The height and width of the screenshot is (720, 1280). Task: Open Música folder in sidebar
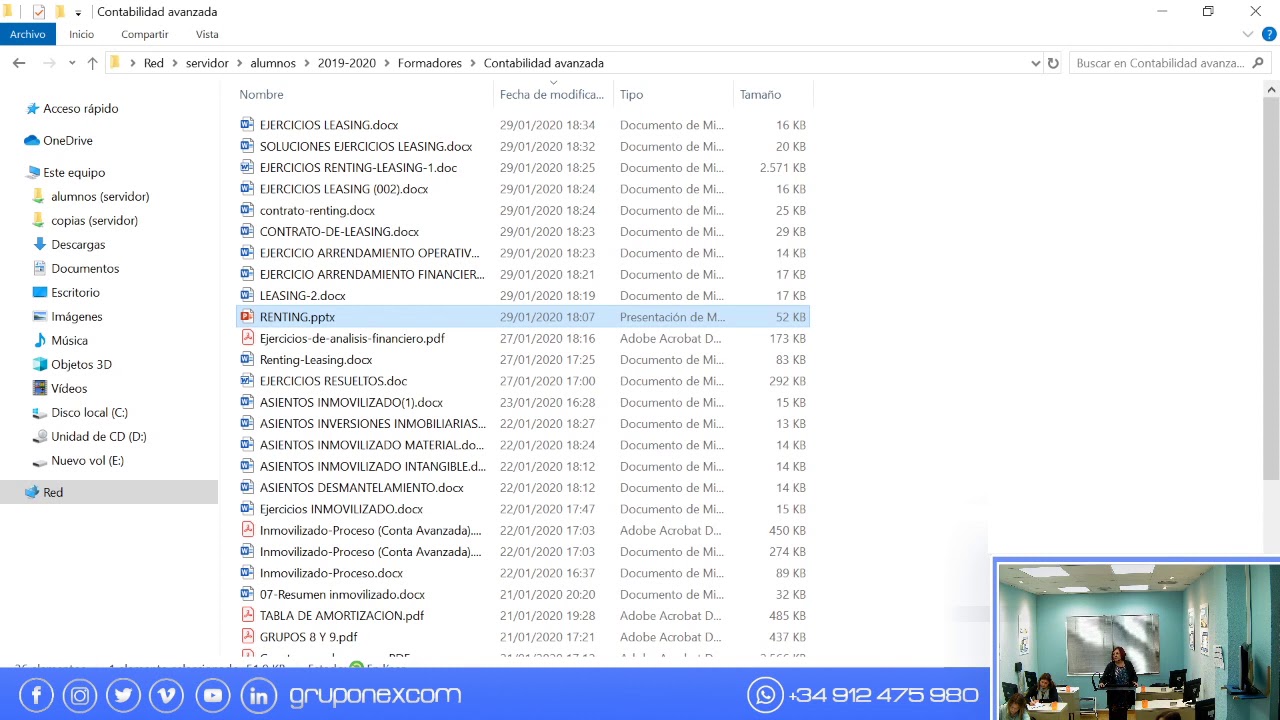click(69, 340)
